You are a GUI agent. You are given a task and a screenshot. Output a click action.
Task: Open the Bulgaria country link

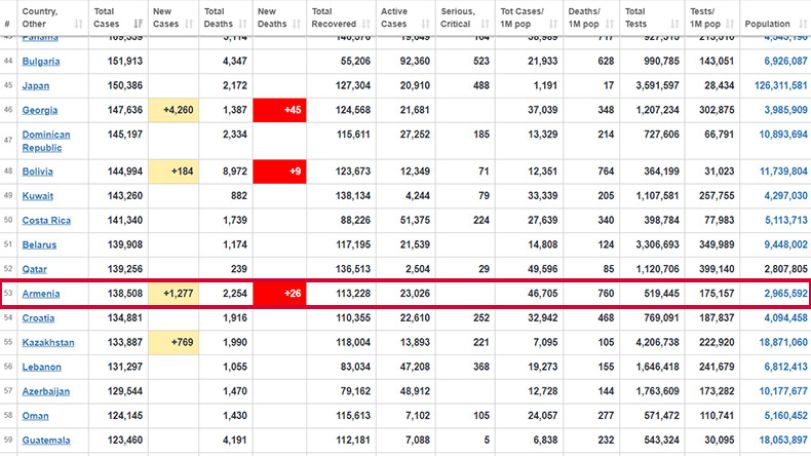coord(41,61)
